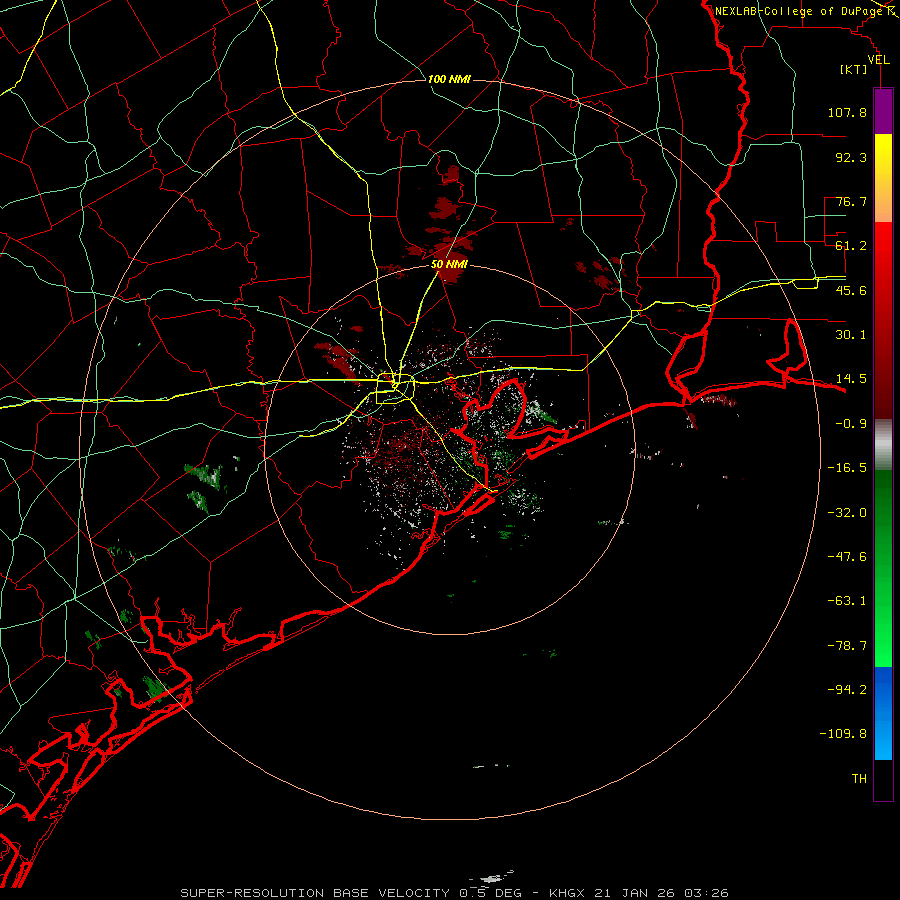Click the 61.2 velocity scale value

click(x=851, y=246)
